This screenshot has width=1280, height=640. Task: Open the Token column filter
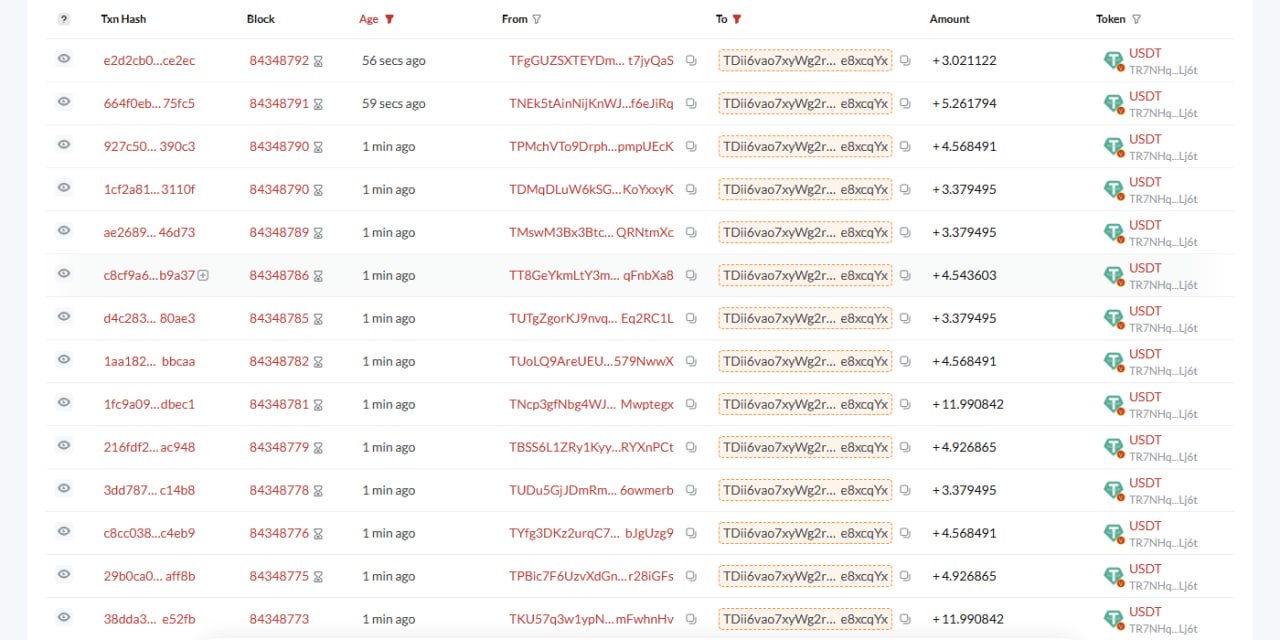coord(1136,19)
